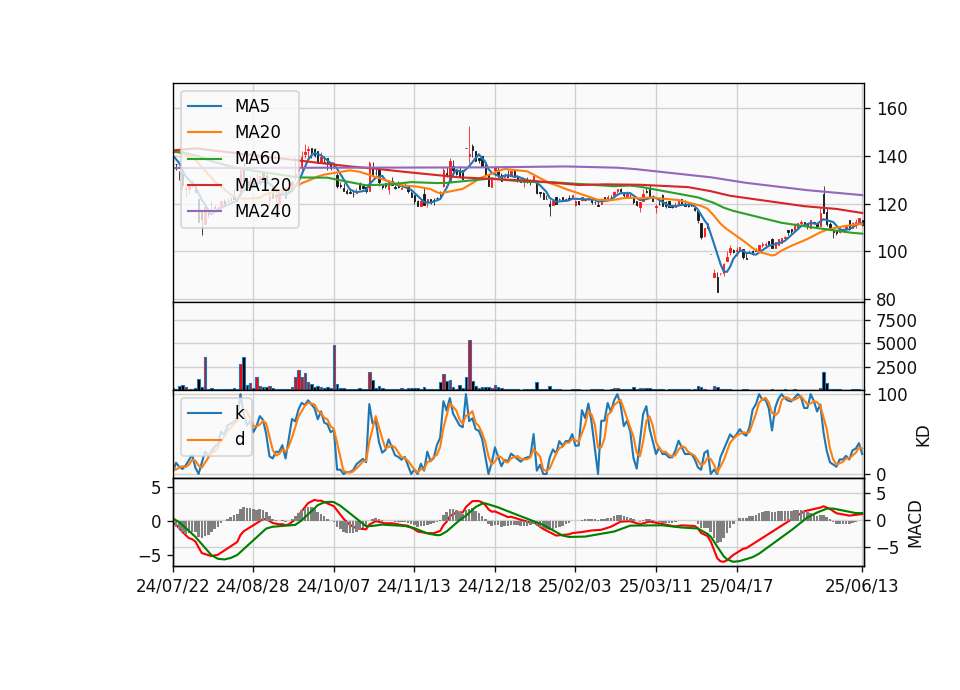960x690 pixels.
Task: Click the 80 price axis label
Action: [887, 300]
